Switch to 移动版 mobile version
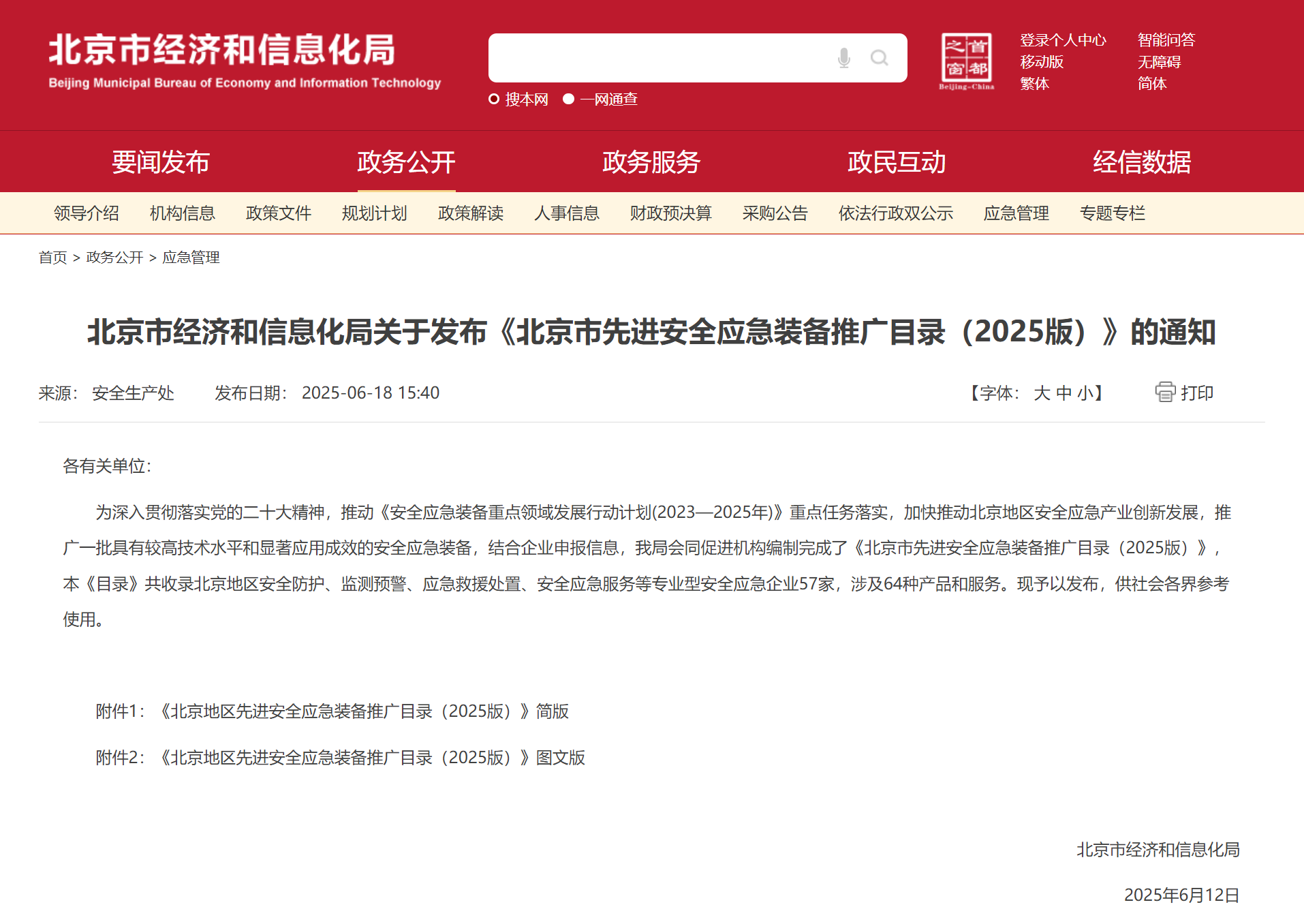The width and height of the screenshot is (1304, 924). coord(1042,62)
